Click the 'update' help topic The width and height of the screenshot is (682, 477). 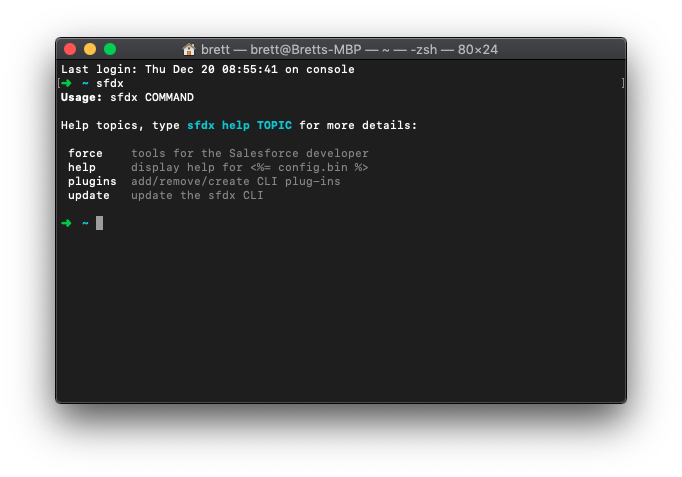tap(89, 196)
